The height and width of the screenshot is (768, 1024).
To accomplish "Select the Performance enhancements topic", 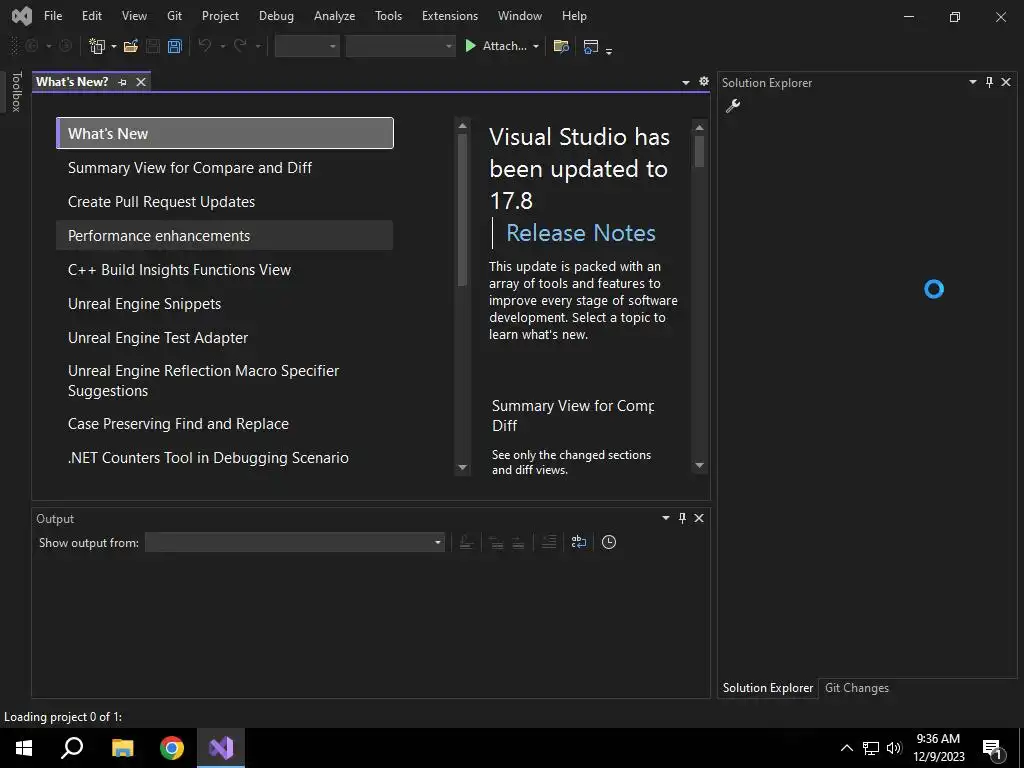I will click(225, 236).
